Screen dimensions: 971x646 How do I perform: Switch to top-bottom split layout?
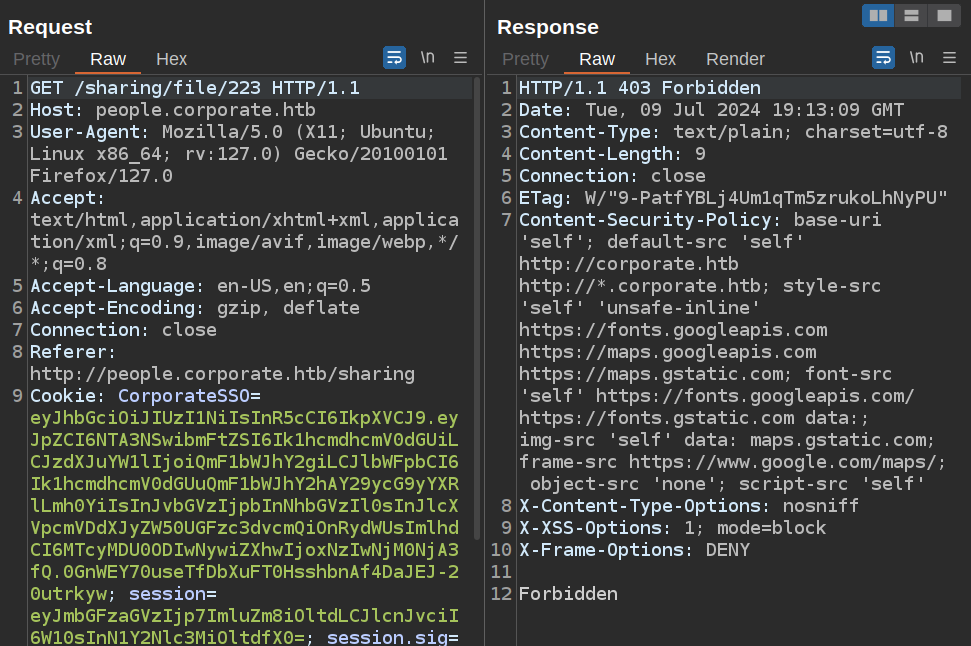(911, 15)
